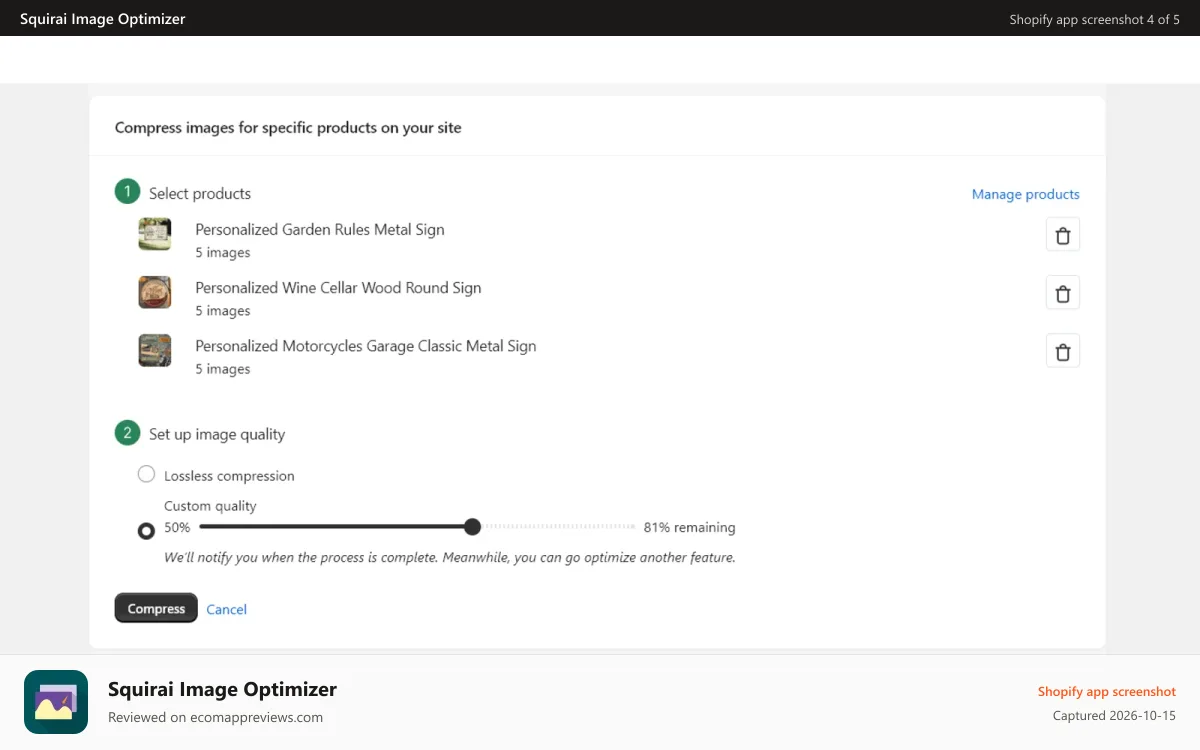Click '5 images' under Motorcycles Garage sign

coord(223,369)
